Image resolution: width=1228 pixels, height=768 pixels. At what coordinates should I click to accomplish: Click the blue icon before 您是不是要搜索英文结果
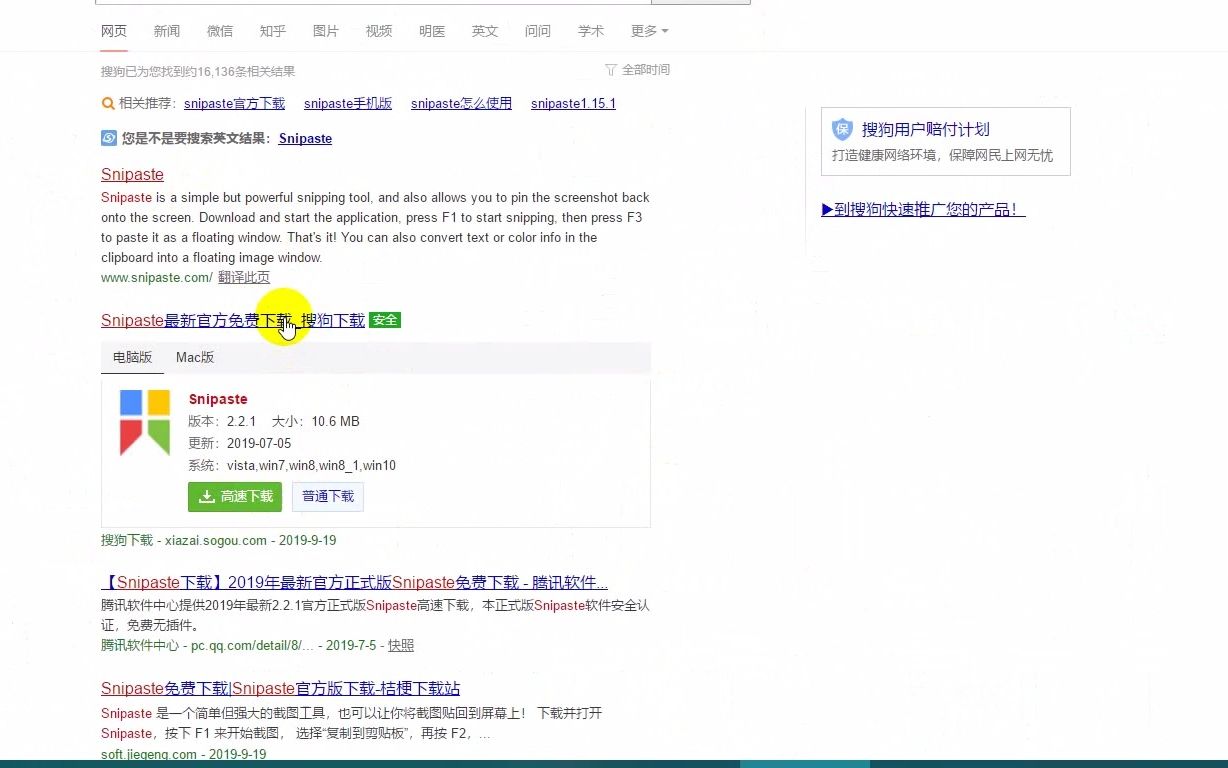pos(108,138)
